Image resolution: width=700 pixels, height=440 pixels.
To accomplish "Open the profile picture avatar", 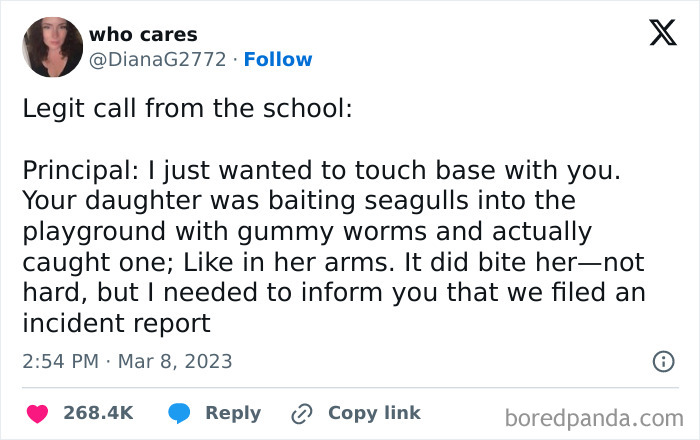I will (x=52, y=47).
